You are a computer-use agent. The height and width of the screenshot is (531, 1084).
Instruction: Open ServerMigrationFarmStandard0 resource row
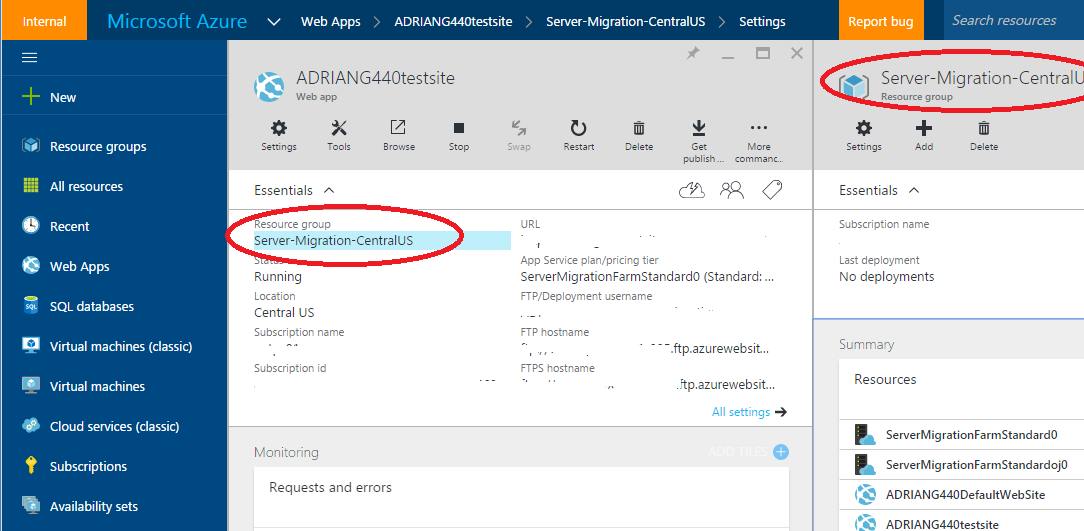click(x=962, y=435)
